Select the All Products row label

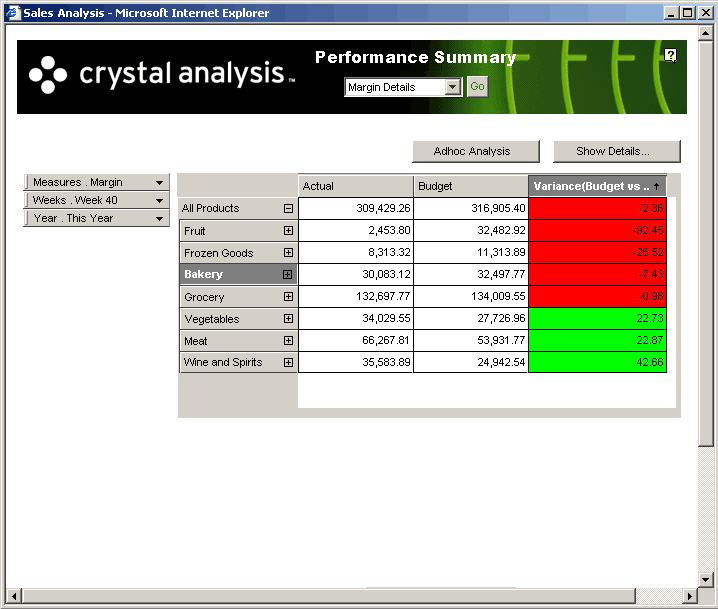tap(238, 208)
